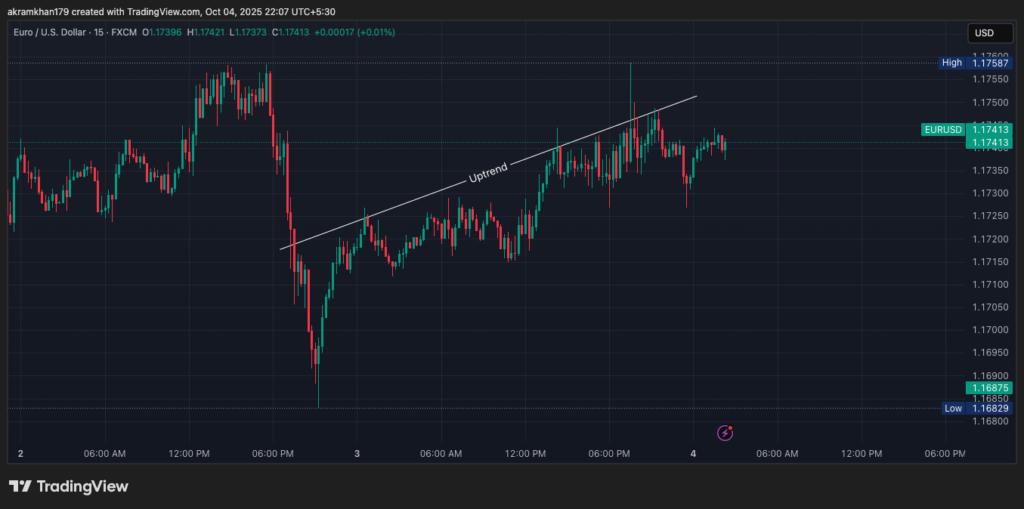Click the blue High price label
This screenshot has width=1024, height=509.
[x=951, y=63]
